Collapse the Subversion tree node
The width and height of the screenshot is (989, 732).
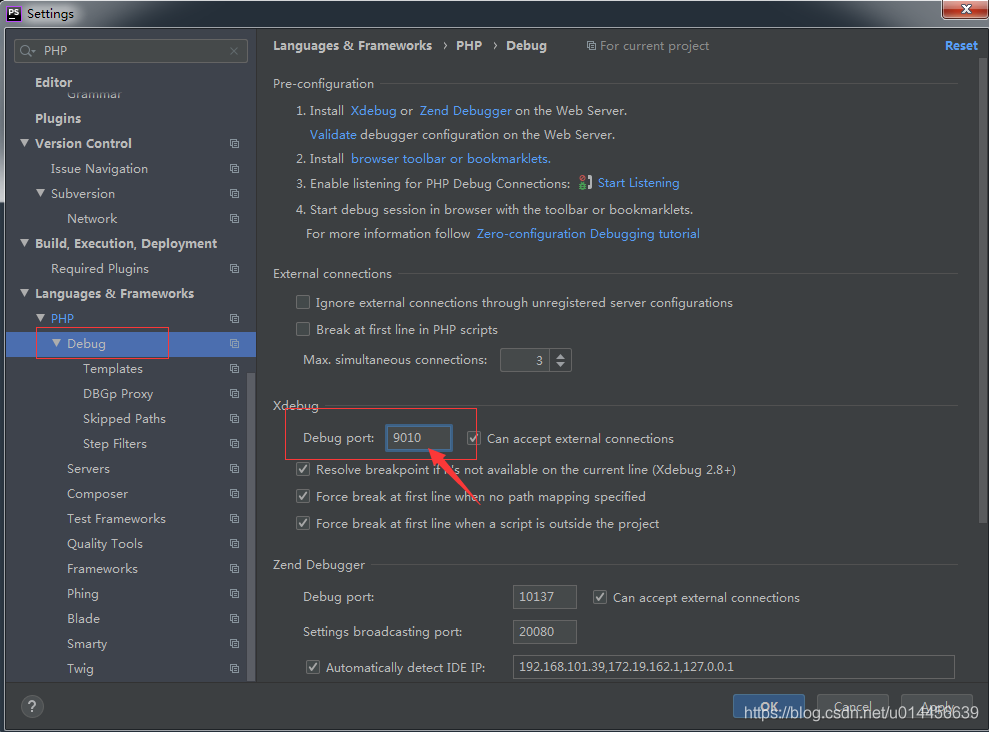pyautogui.click(x=41, y=193)
